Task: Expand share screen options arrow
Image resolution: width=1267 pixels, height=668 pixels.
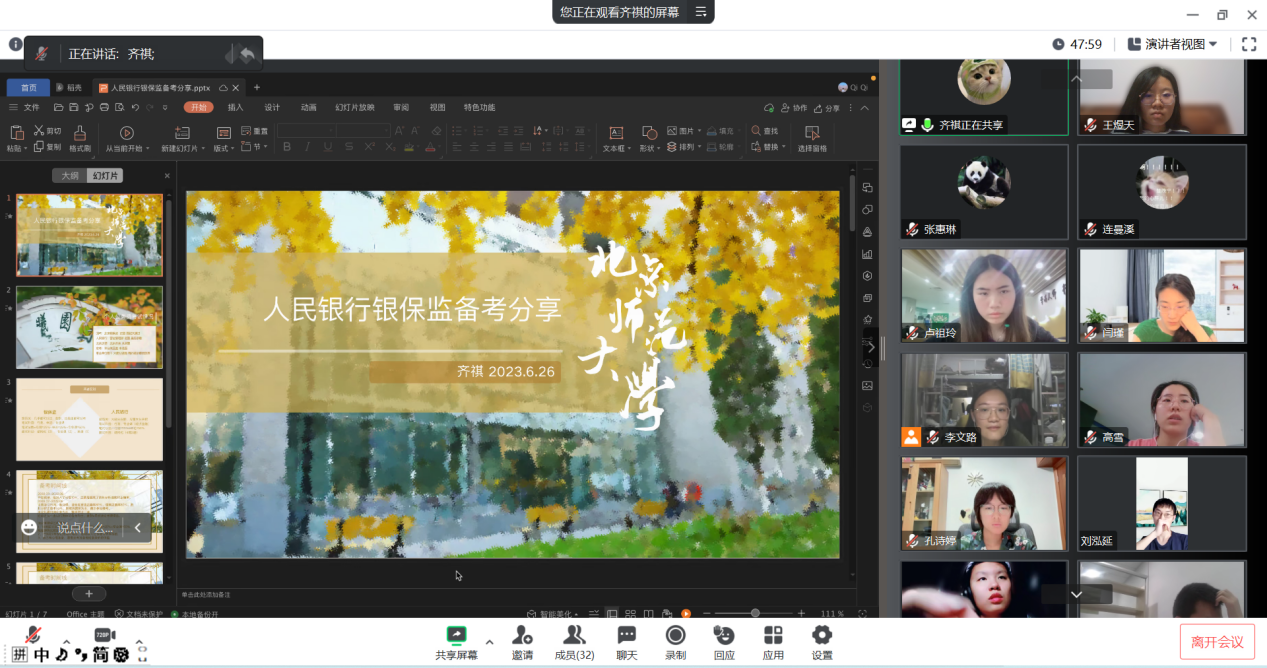Action: 489,642
